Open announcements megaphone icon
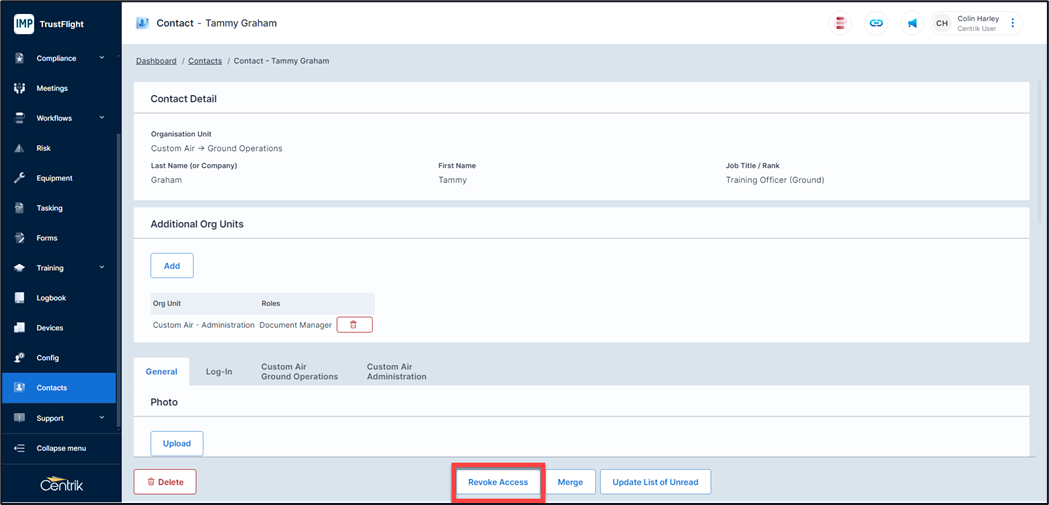Viewport: 1049px width, 505px height. [x=912, y=23]
